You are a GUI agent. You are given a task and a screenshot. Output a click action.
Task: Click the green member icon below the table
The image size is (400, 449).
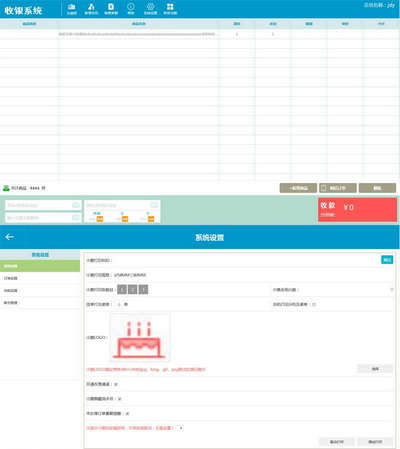(x=6, y=188)
